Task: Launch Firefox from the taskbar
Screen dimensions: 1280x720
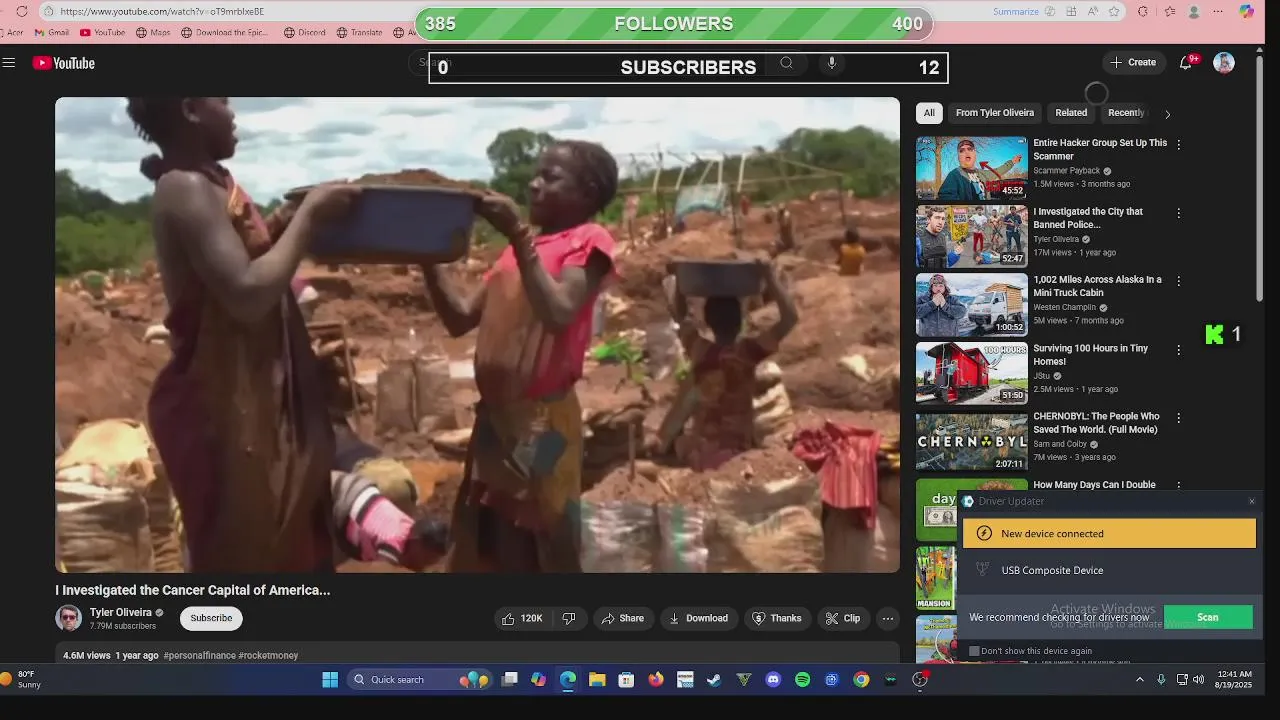Action: (x=656, y=680)
